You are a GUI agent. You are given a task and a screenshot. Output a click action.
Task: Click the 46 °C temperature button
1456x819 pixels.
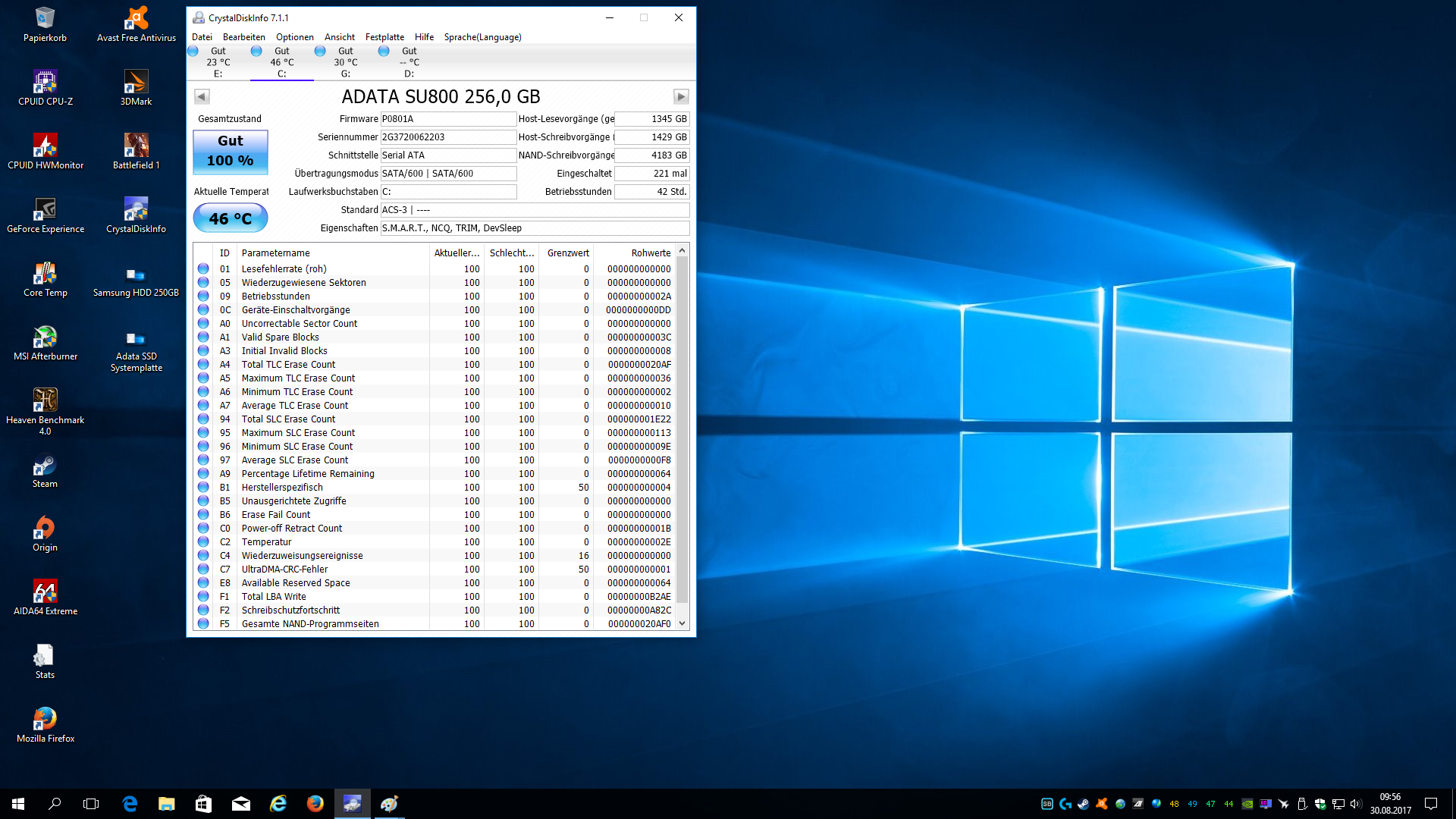(231, 218)
